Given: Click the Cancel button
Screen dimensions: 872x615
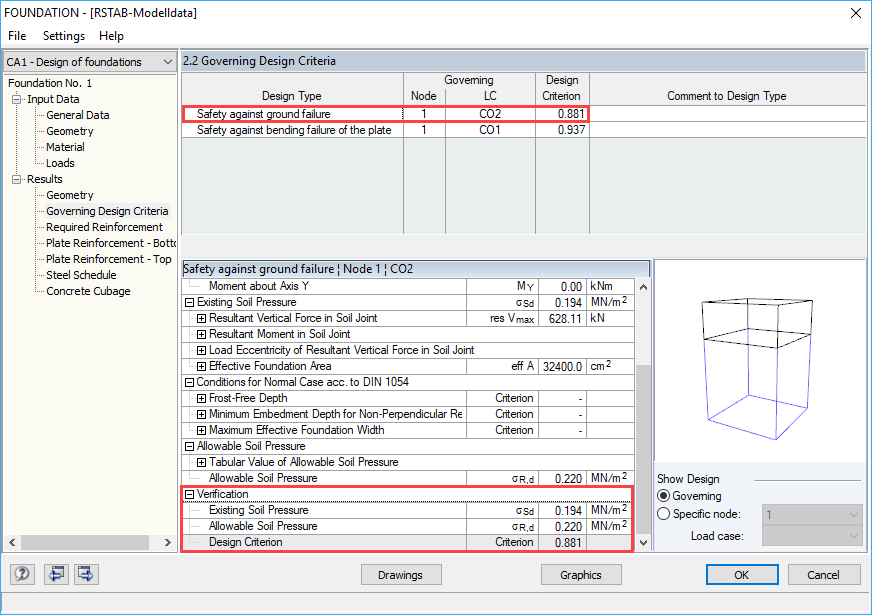Looking at the screenshot, I should [x=824, y=574].
